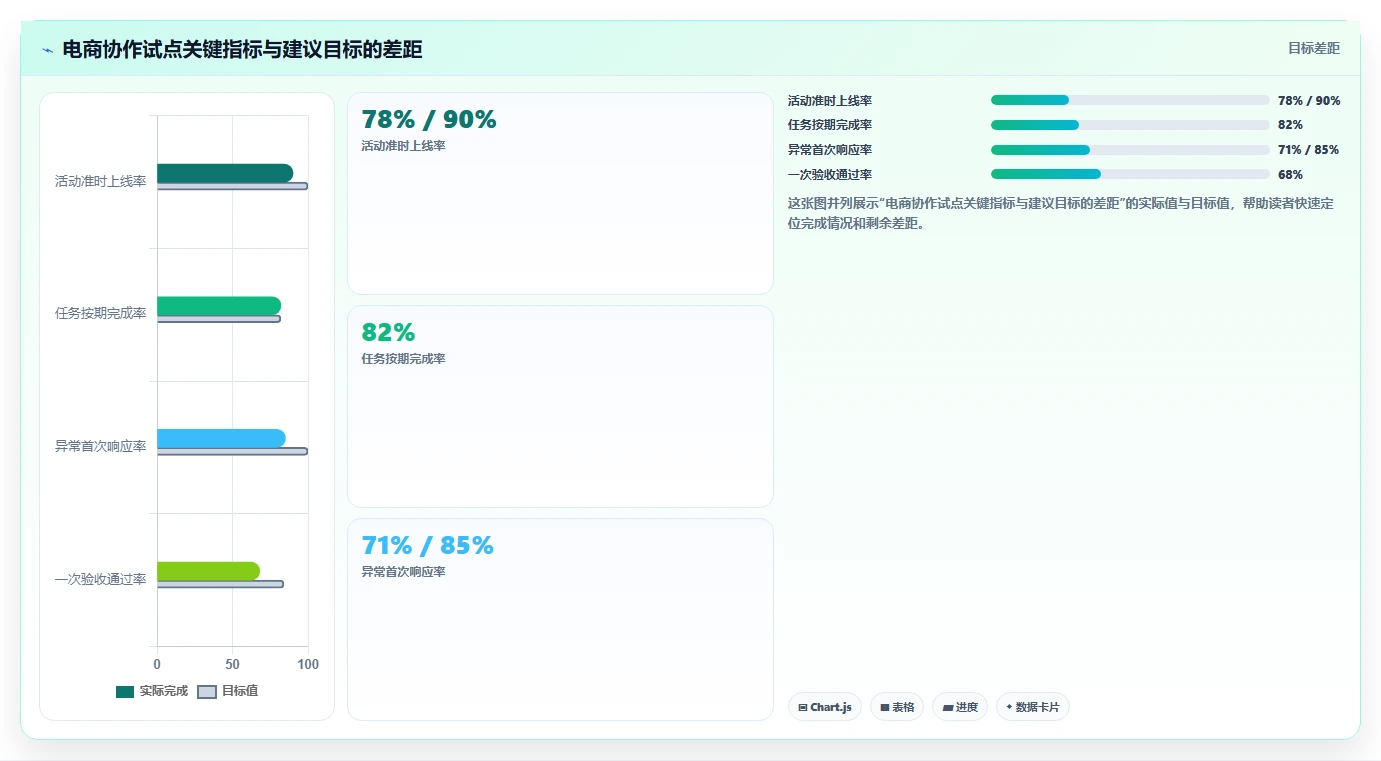Click the 活动准时上线率 progress bar
This screenshot has height=761, width=1381.
[1130, 100]
